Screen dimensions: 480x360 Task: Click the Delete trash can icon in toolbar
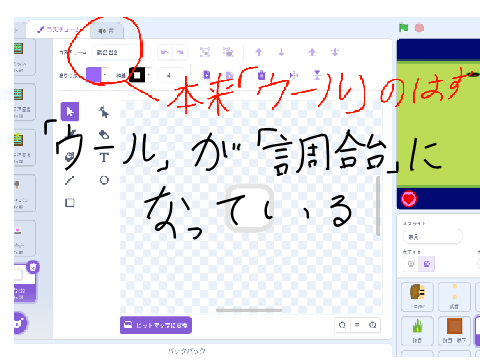coord(261,75)
